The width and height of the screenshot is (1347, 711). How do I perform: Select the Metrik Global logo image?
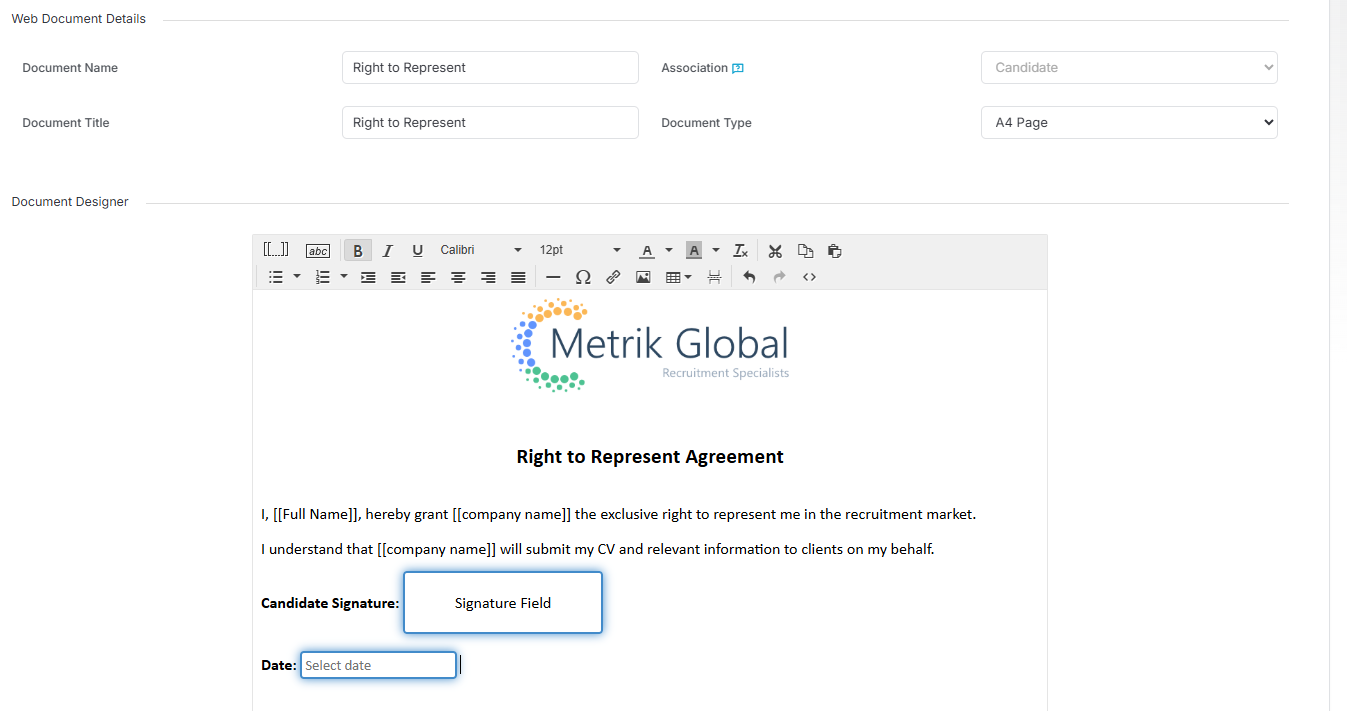(x=650, y=345)
